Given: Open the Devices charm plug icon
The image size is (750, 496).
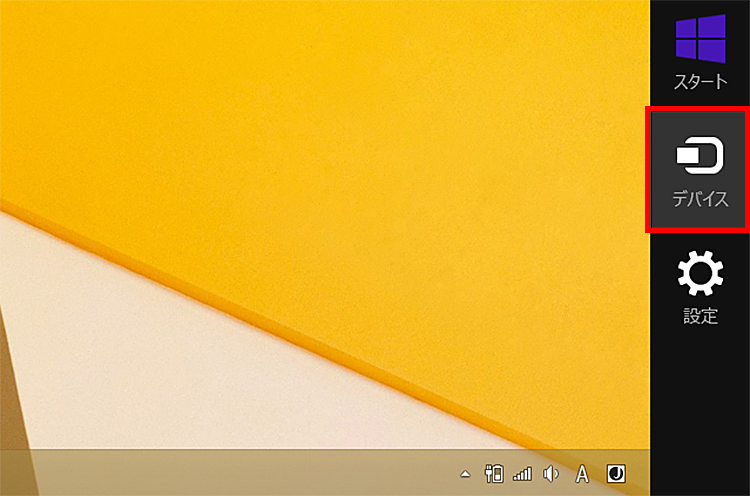Looking at the screenshot, I should coord(700,156).
